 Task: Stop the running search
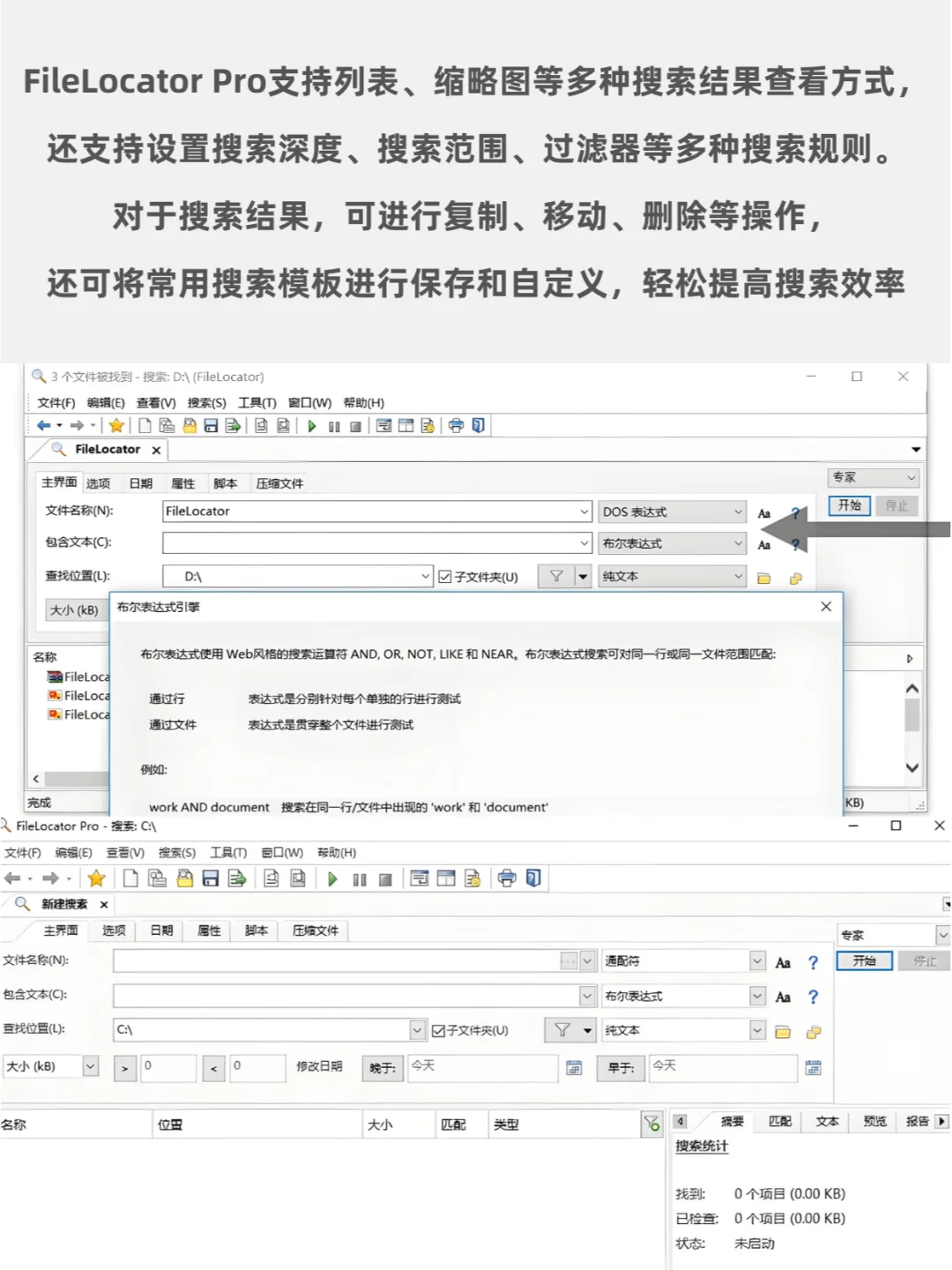tap(383, 878)
